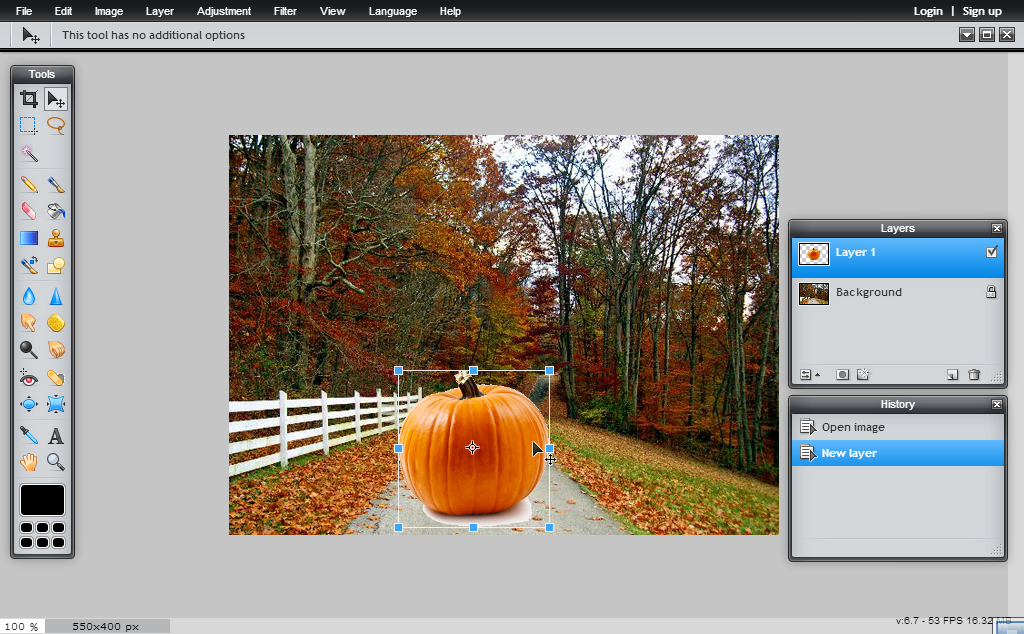Activate the Clone Stamp tool
Viewport: 1024px width, 634px height.
click(x=56, y=238)
